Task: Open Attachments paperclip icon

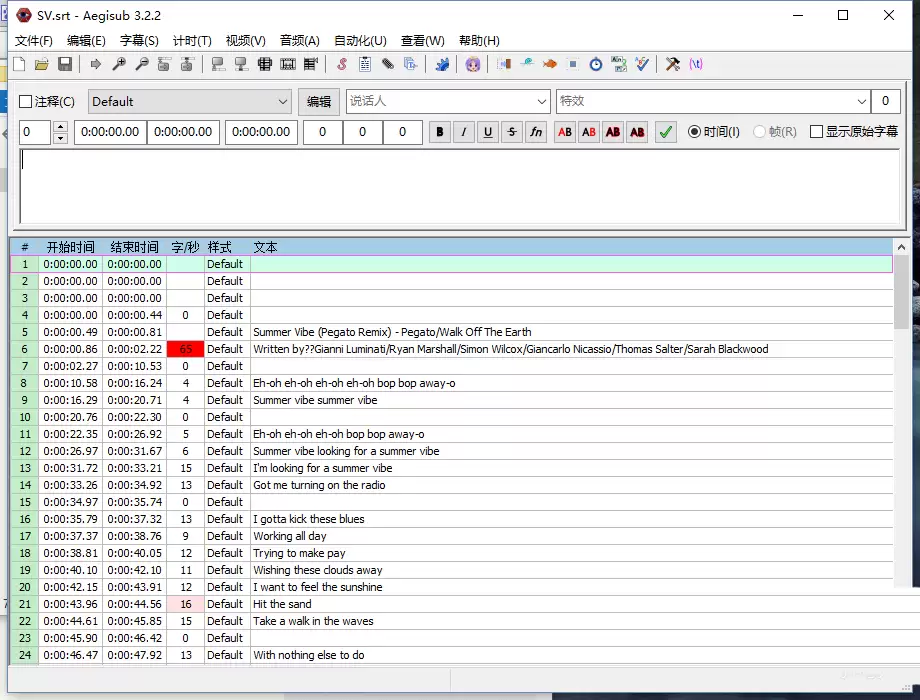Action: 388,64
